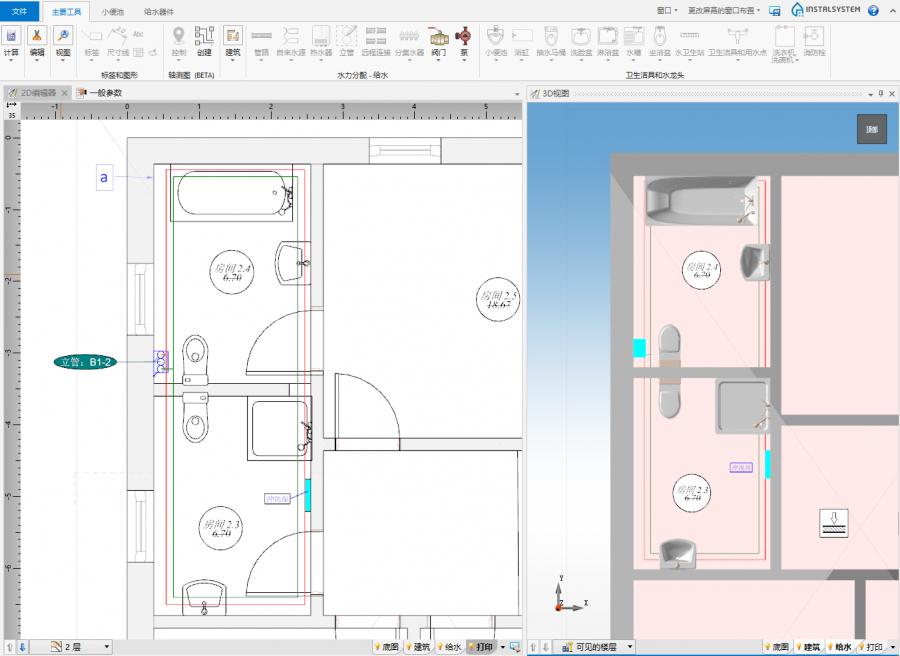Click the 顶部 view cube in 3D view

tap(871, 129)
